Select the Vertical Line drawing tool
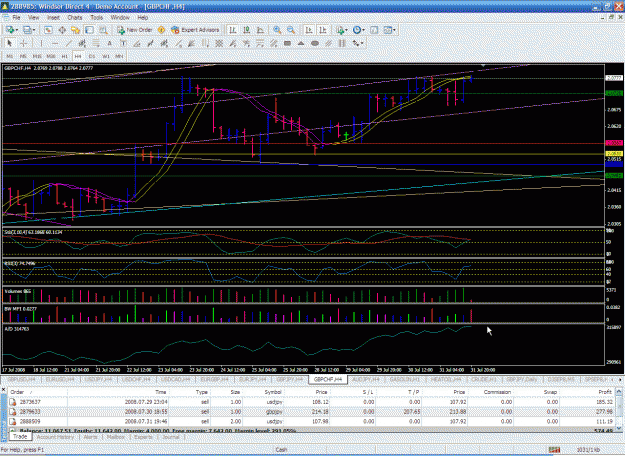 click(x=41, y=43)
